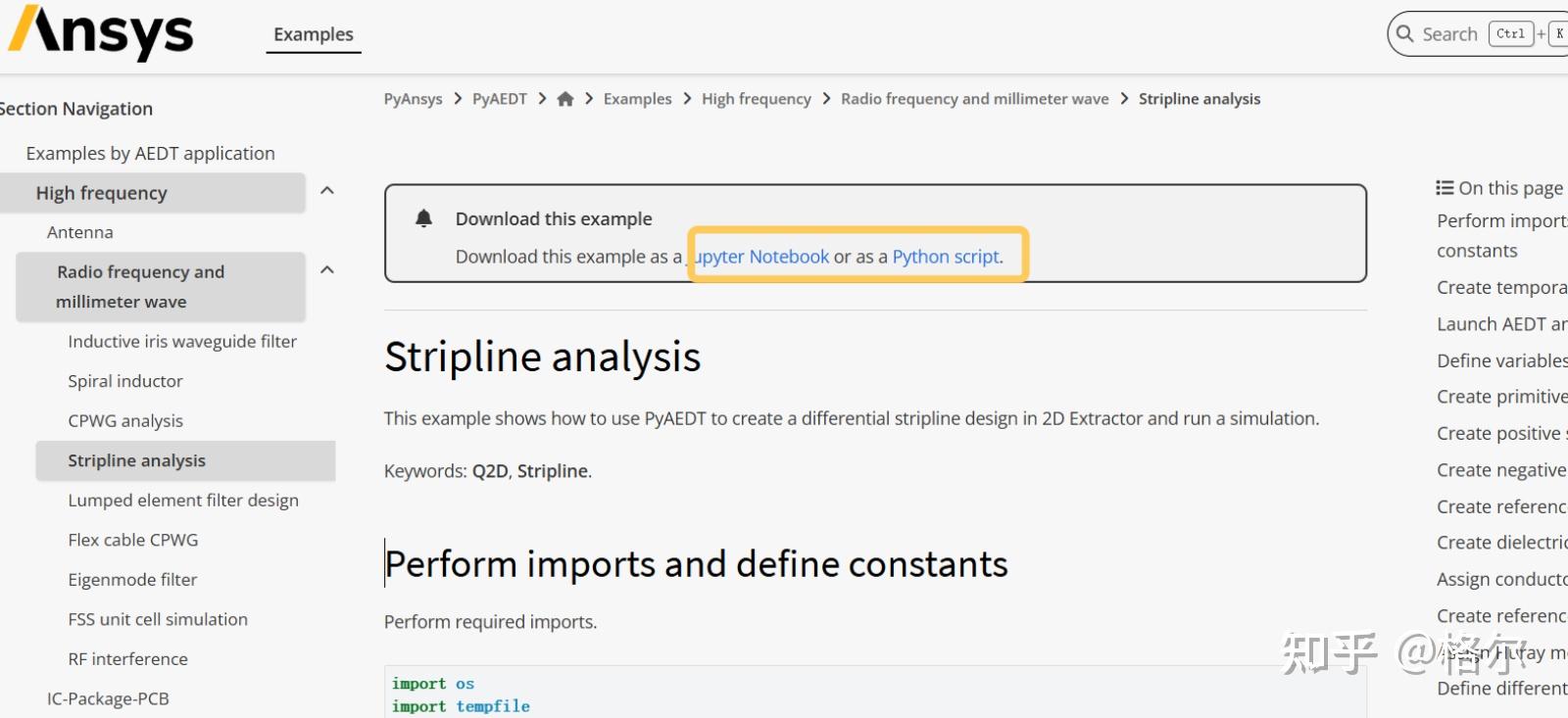Open IC-Package-PCB navigation item
1568x718 pixels.
pos(108,698)
